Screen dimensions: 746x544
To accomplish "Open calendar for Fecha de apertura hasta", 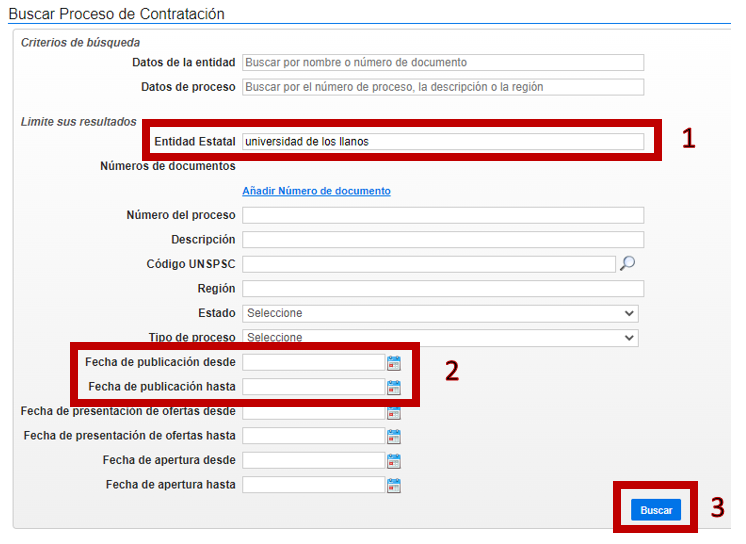I will (394, 485).
